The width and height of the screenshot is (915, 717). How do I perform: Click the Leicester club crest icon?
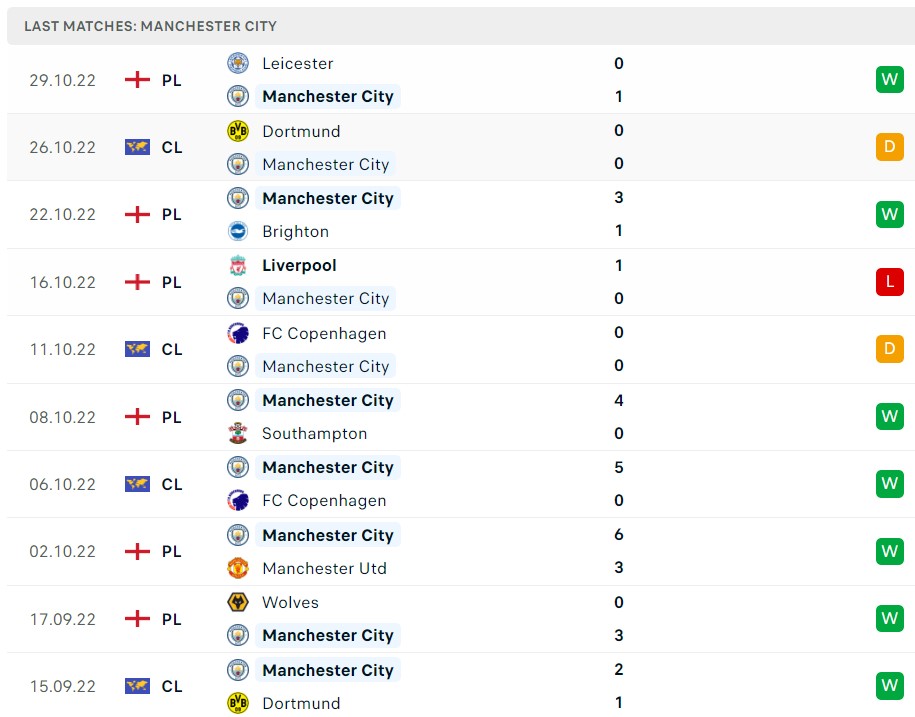coord(238,63)
